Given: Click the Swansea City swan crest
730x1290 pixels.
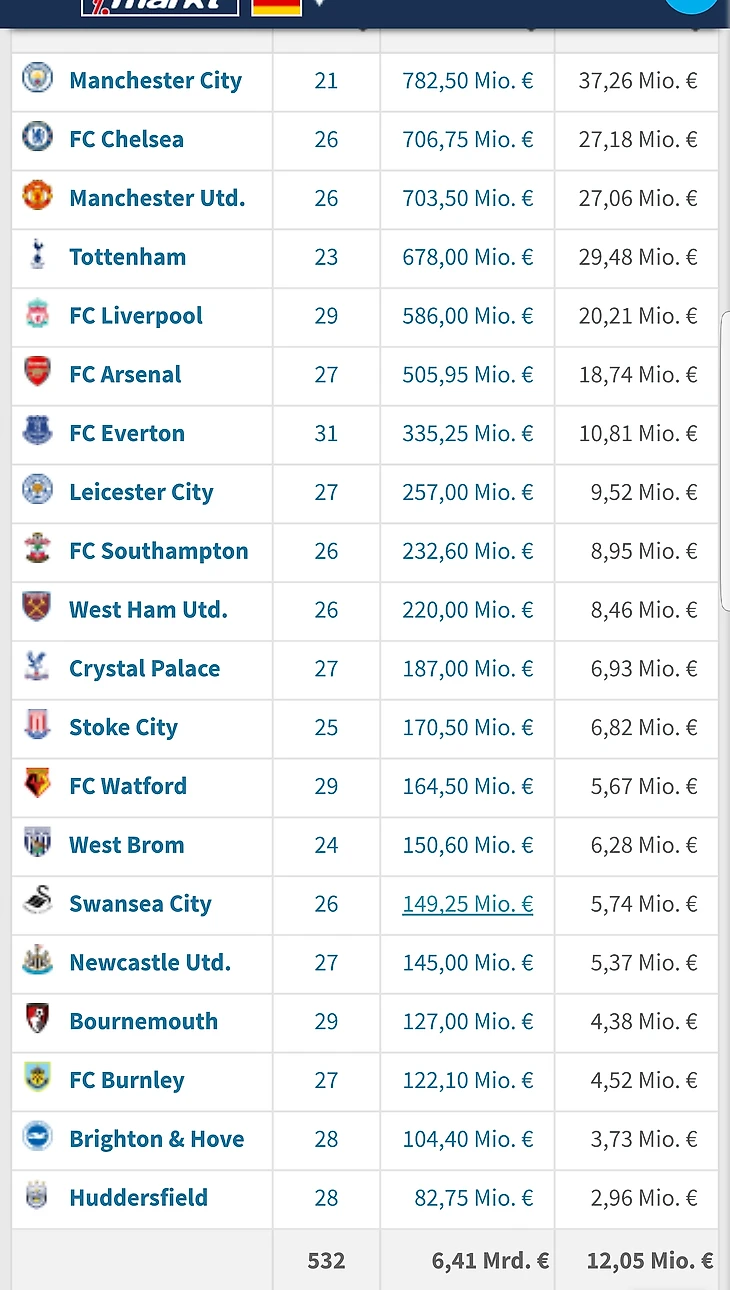Looking at the screenshot, I should 37,902.
